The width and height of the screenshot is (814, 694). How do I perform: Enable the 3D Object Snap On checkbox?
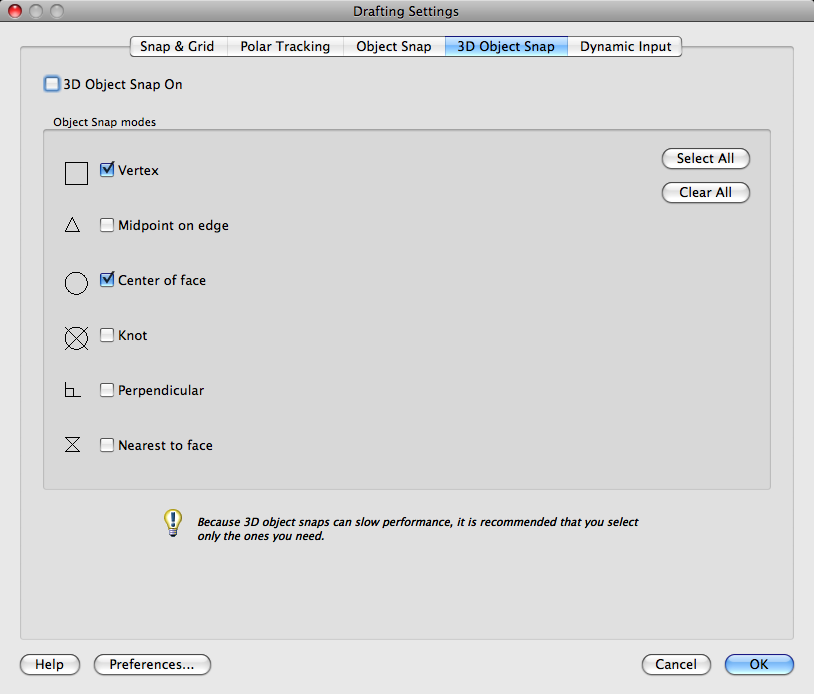(52, 85)
